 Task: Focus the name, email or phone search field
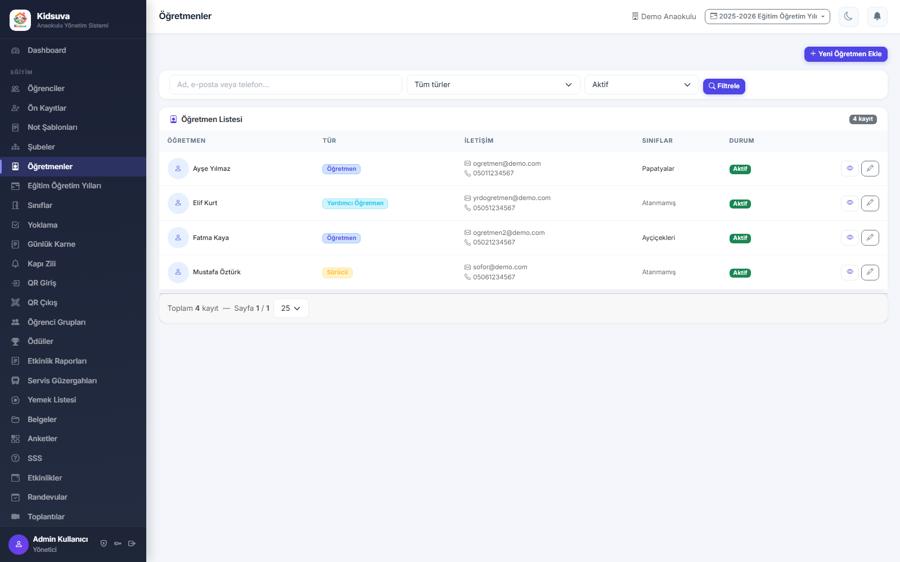(x=285, y=84)
